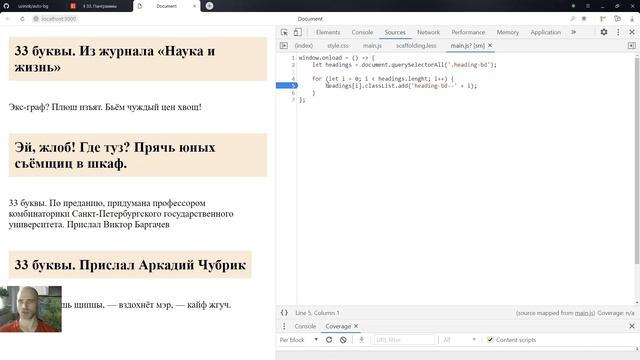Select the Sources tab
This screenshot has height=360, width=640.
coord(395,32)
